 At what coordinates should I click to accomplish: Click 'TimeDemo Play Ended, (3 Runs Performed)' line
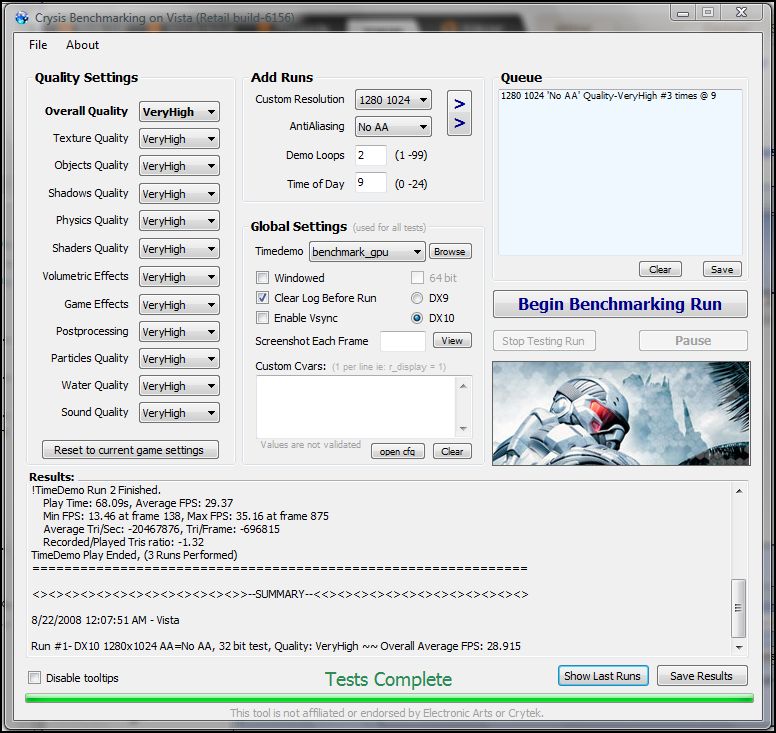[x=134, y=555]
